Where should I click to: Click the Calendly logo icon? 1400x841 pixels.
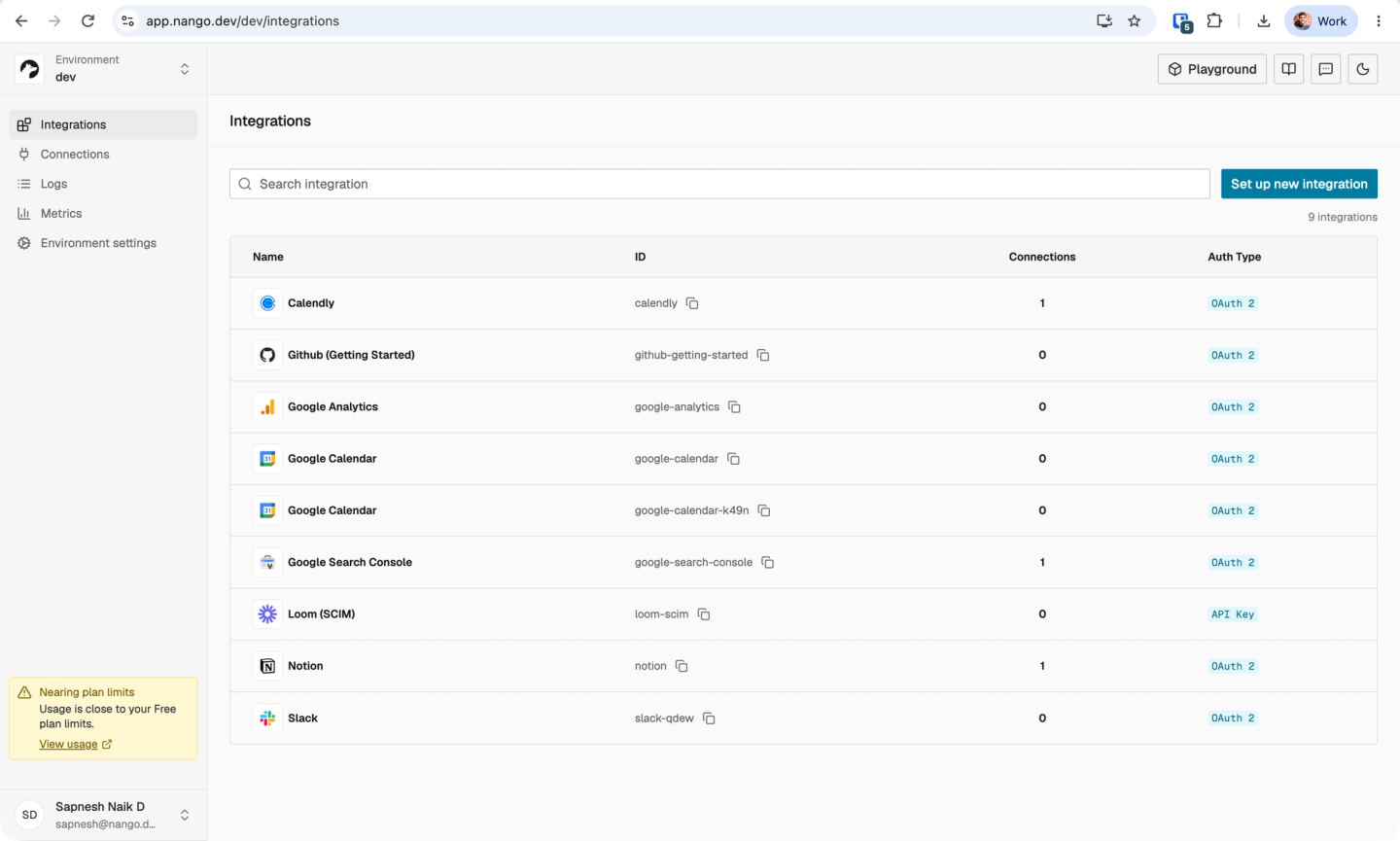click(267, 303)
